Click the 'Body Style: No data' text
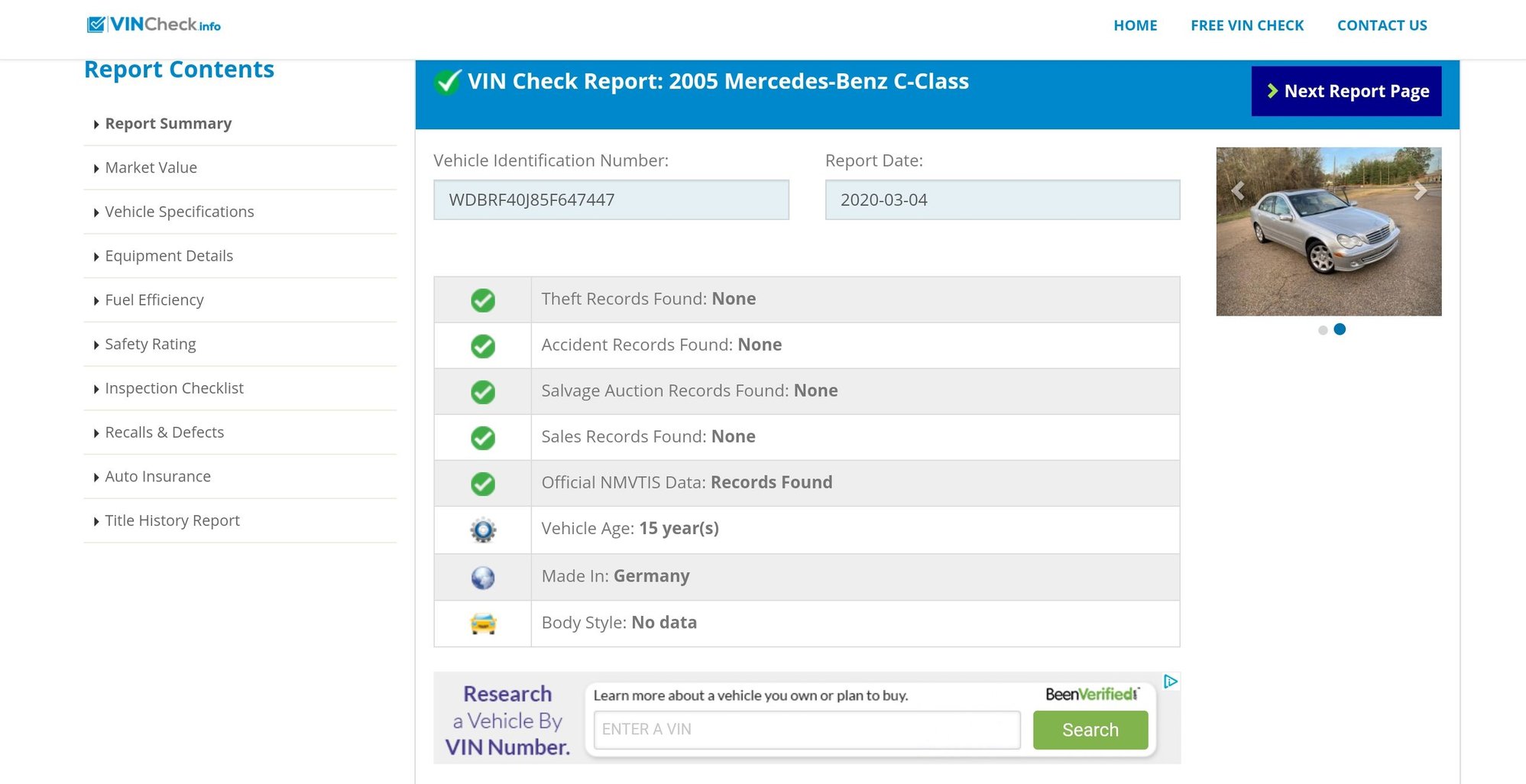Screen dimensions: 1526x784 [619, 623]
